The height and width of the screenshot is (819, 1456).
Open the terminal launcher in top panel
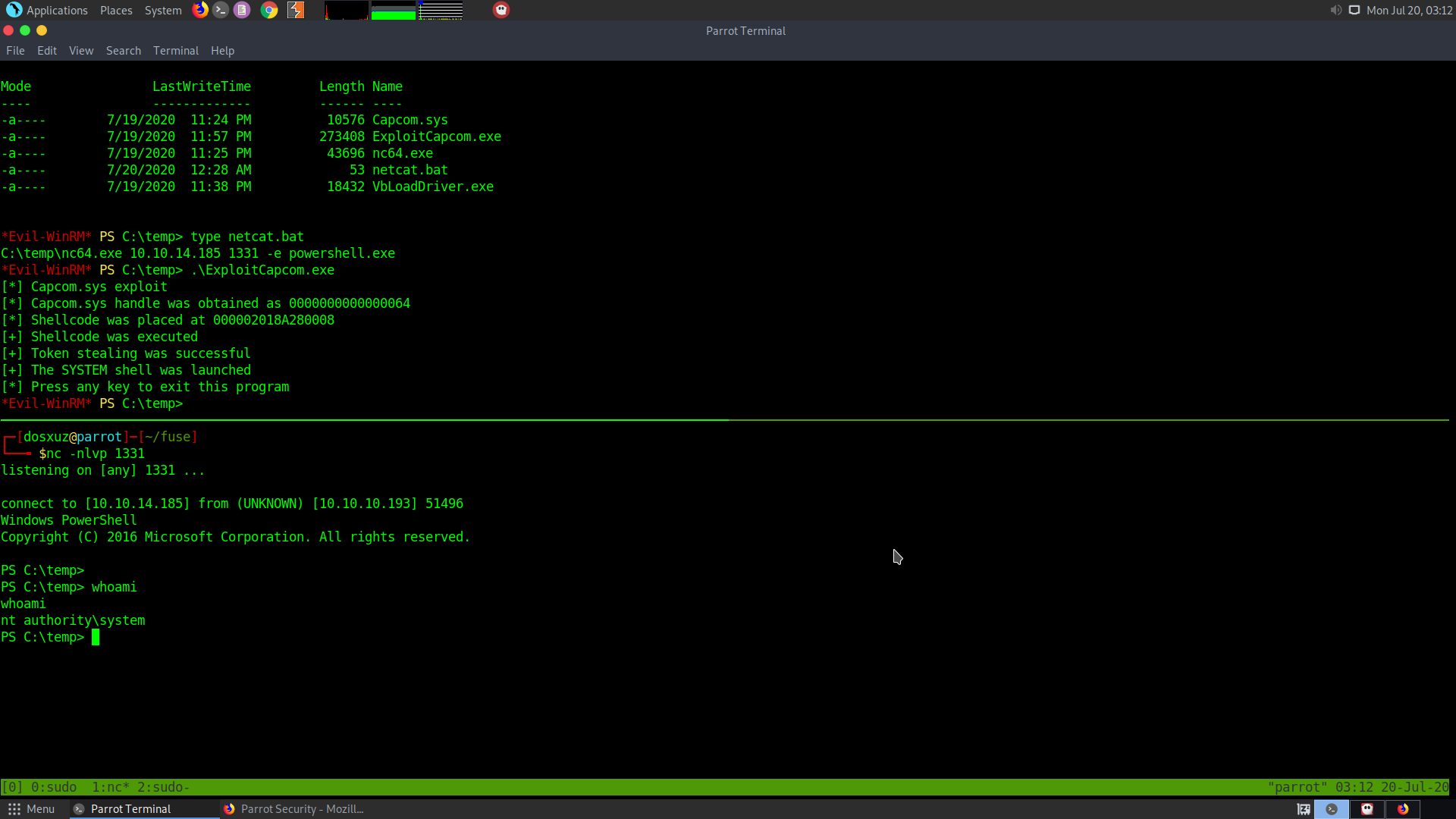(x=221, y=10)
